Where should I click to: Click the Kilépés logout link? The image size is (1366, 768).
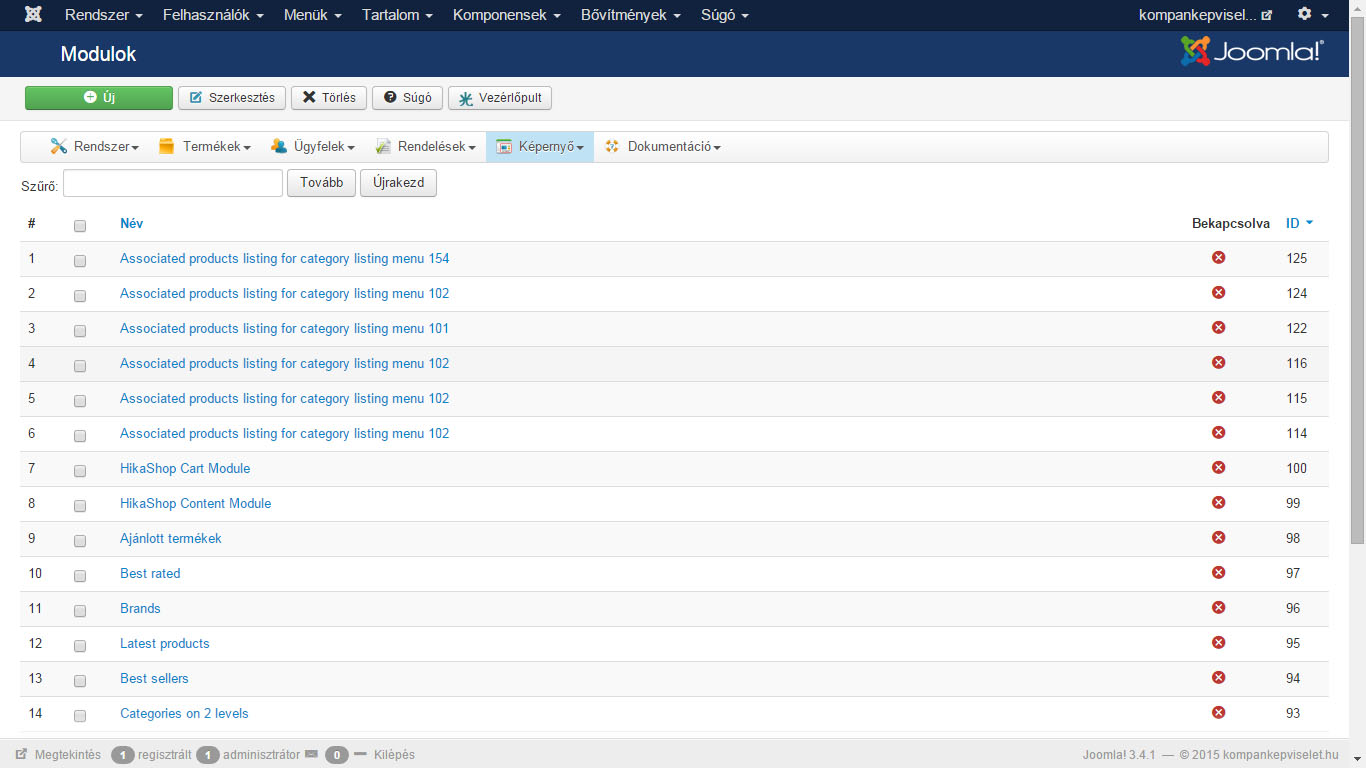pos(394,755)
